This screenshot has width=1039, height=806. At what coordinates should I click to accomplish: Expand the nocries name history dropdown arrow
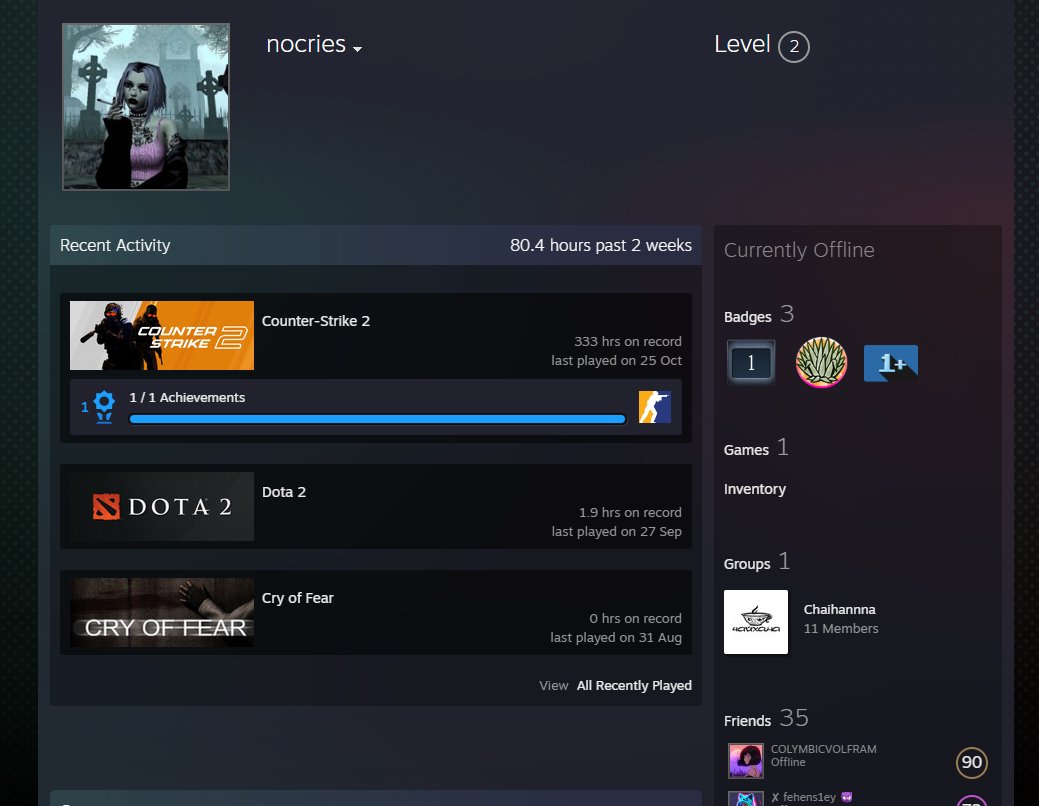pos(358,48)
